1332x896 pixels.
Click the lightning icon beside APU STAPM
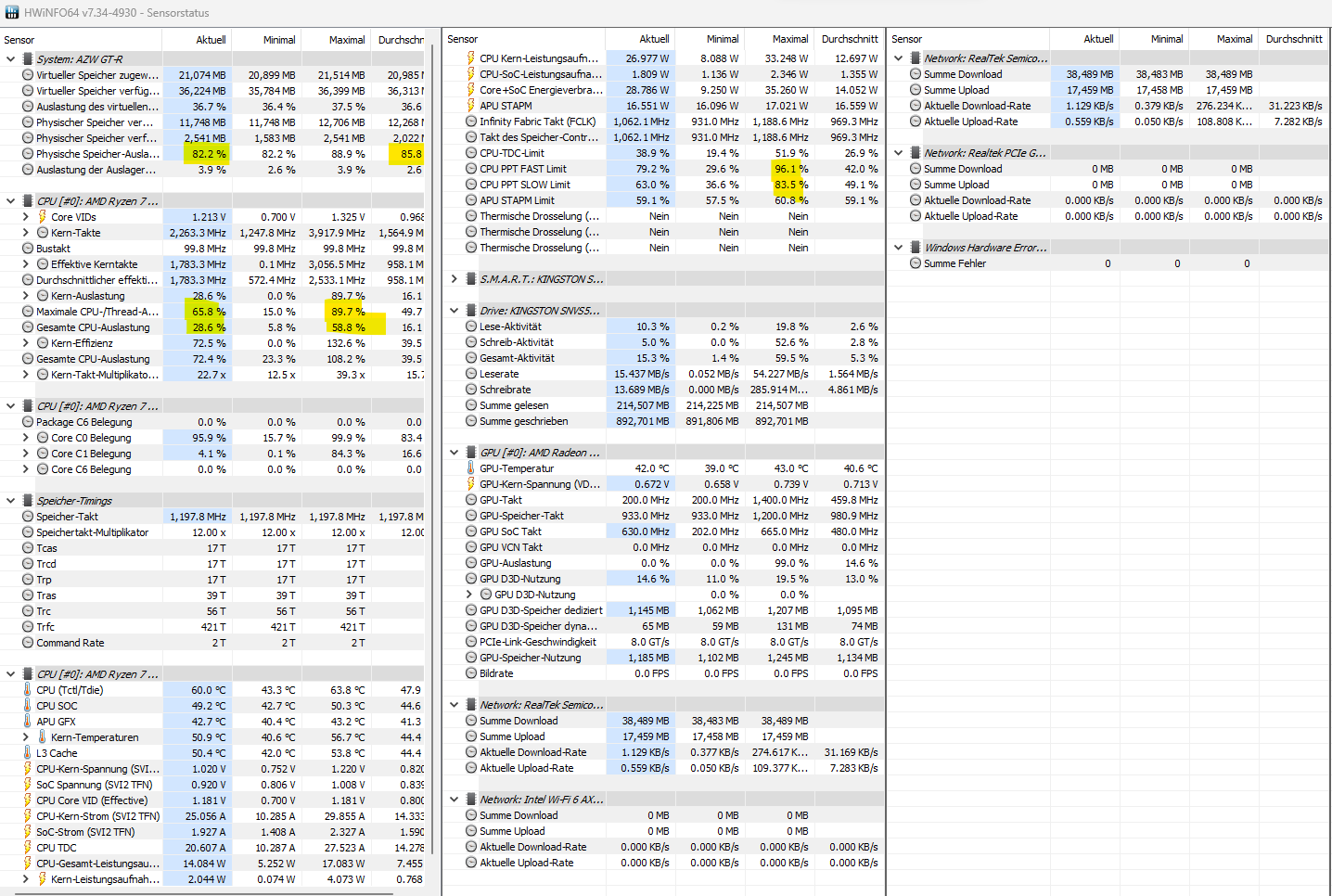click(x=471, y=106)
